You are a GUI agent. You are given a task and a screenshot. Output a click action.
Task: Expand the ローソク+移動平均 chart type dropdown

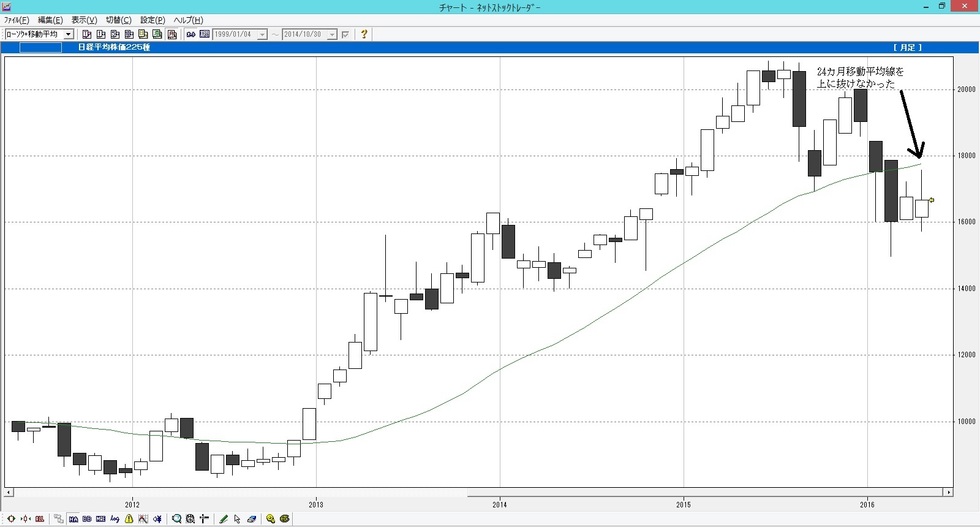(68, 34)
